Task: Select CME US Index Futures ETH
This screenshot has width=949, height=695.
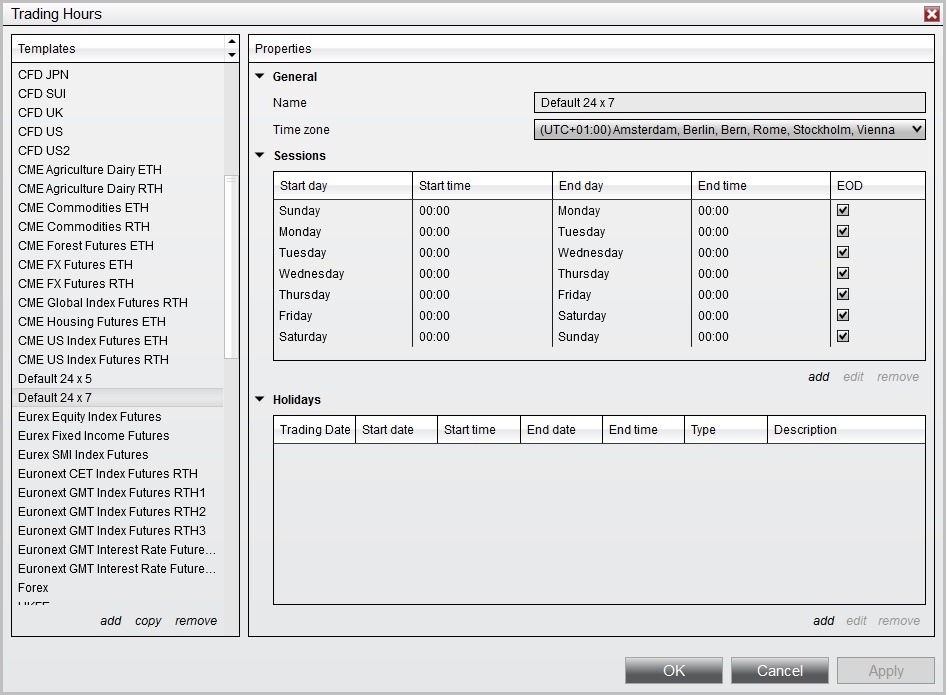Action: point(117,340)
